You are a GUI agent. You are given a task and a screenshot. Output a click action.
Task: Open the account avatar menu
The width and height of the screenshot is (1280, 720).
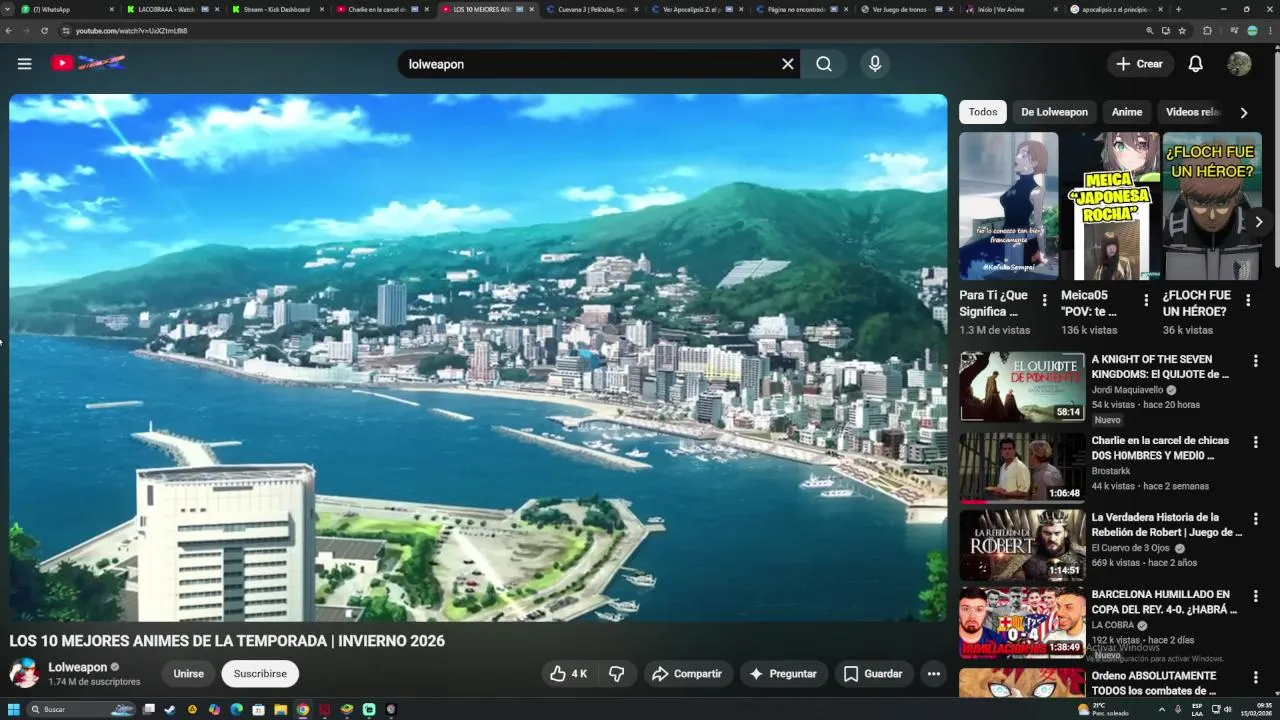(1239, 64)
